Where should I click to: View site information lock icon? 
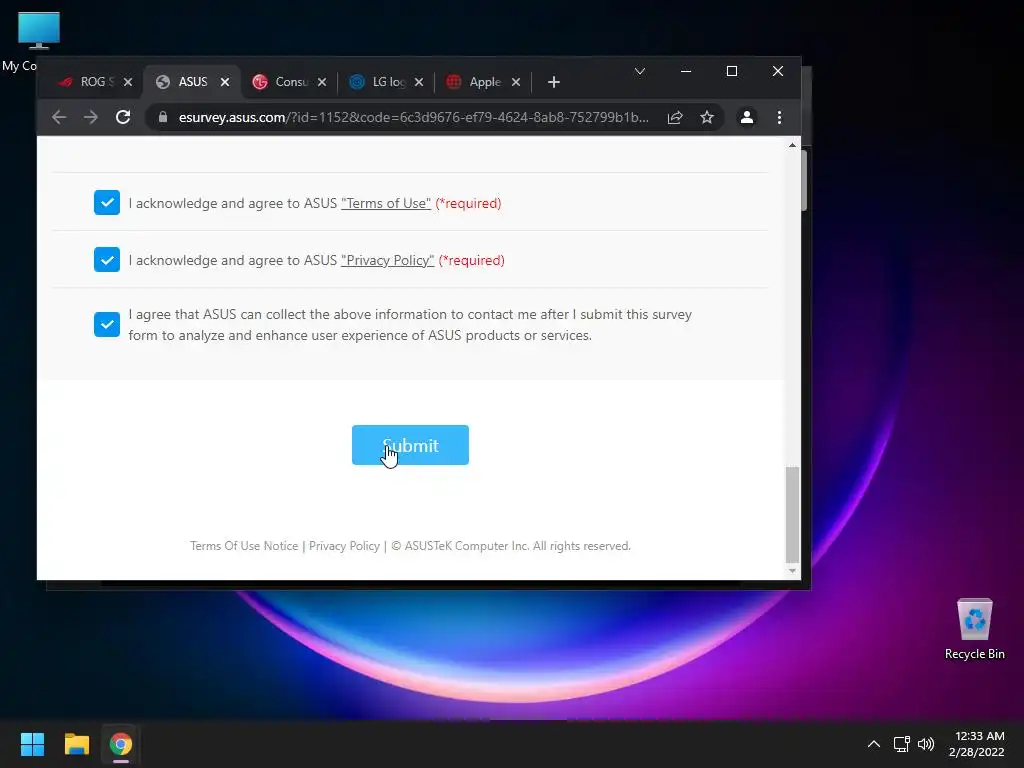click(163, 117)
